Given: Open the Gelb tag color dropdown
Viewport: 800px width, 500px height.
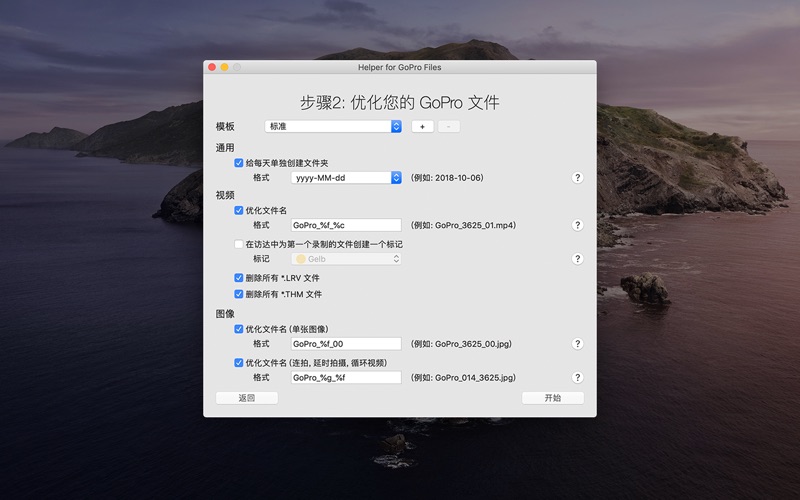Looking at the screenshot, I should pyautogui.click(x=346, y=259).
